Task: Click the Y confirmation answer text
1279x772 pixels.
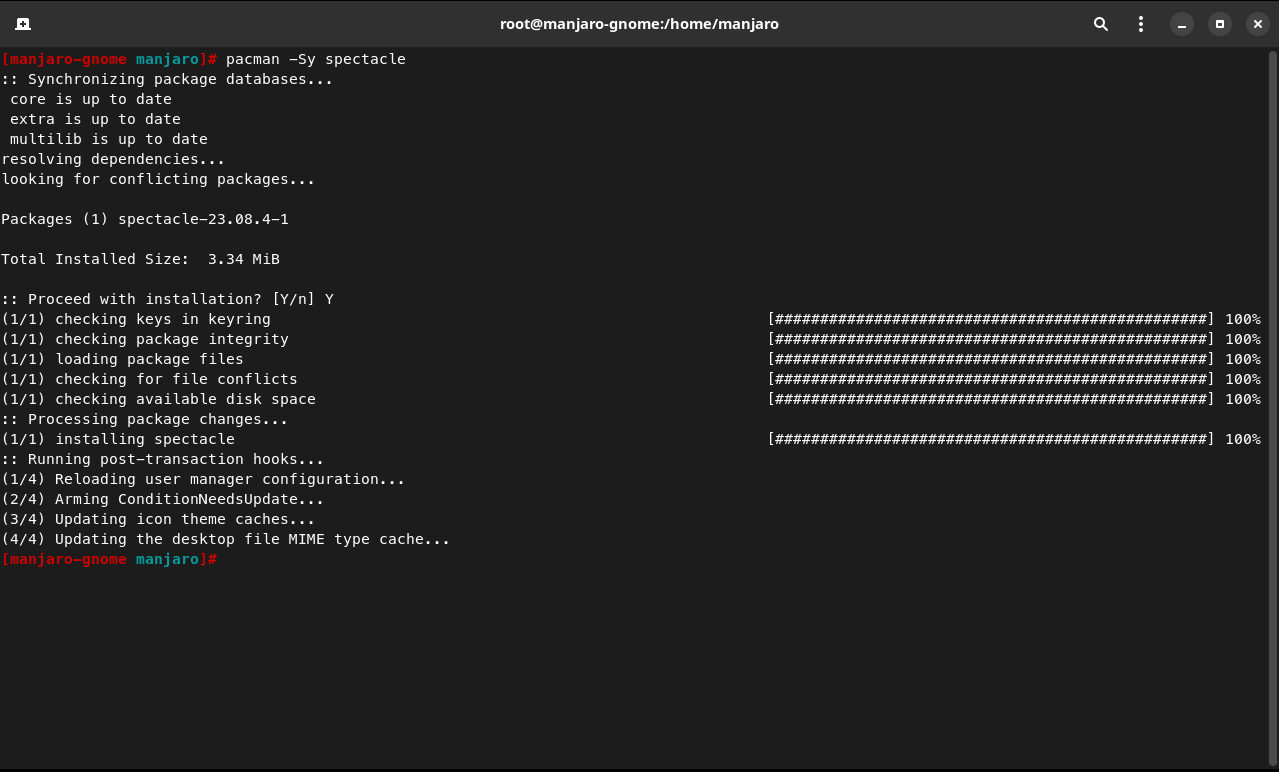Action: pos(330,298)
